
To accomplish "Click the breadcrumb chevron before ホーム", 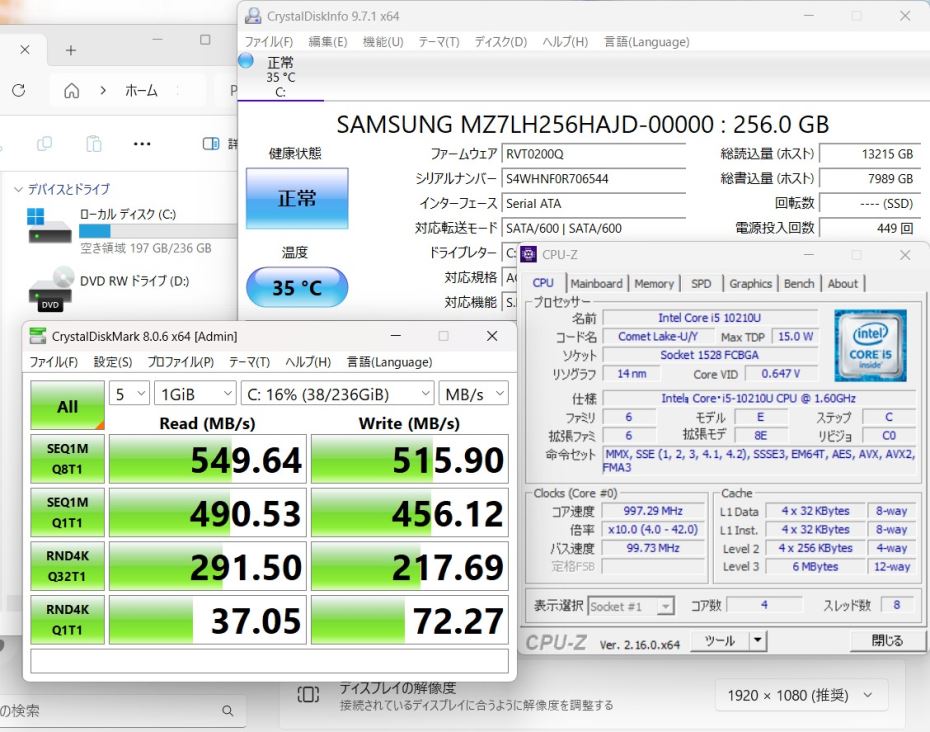I will tap(103, 90).
